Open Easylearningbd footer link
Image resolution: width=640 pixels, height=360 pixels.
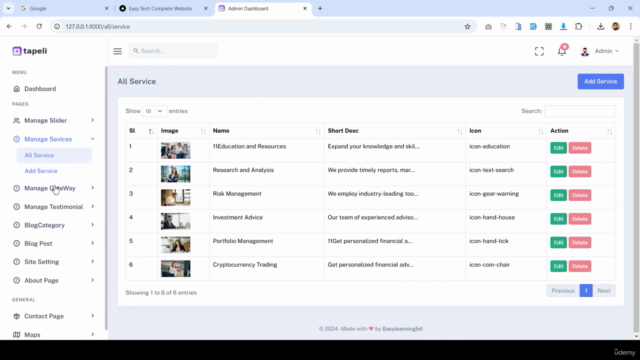tap(402, 329)
